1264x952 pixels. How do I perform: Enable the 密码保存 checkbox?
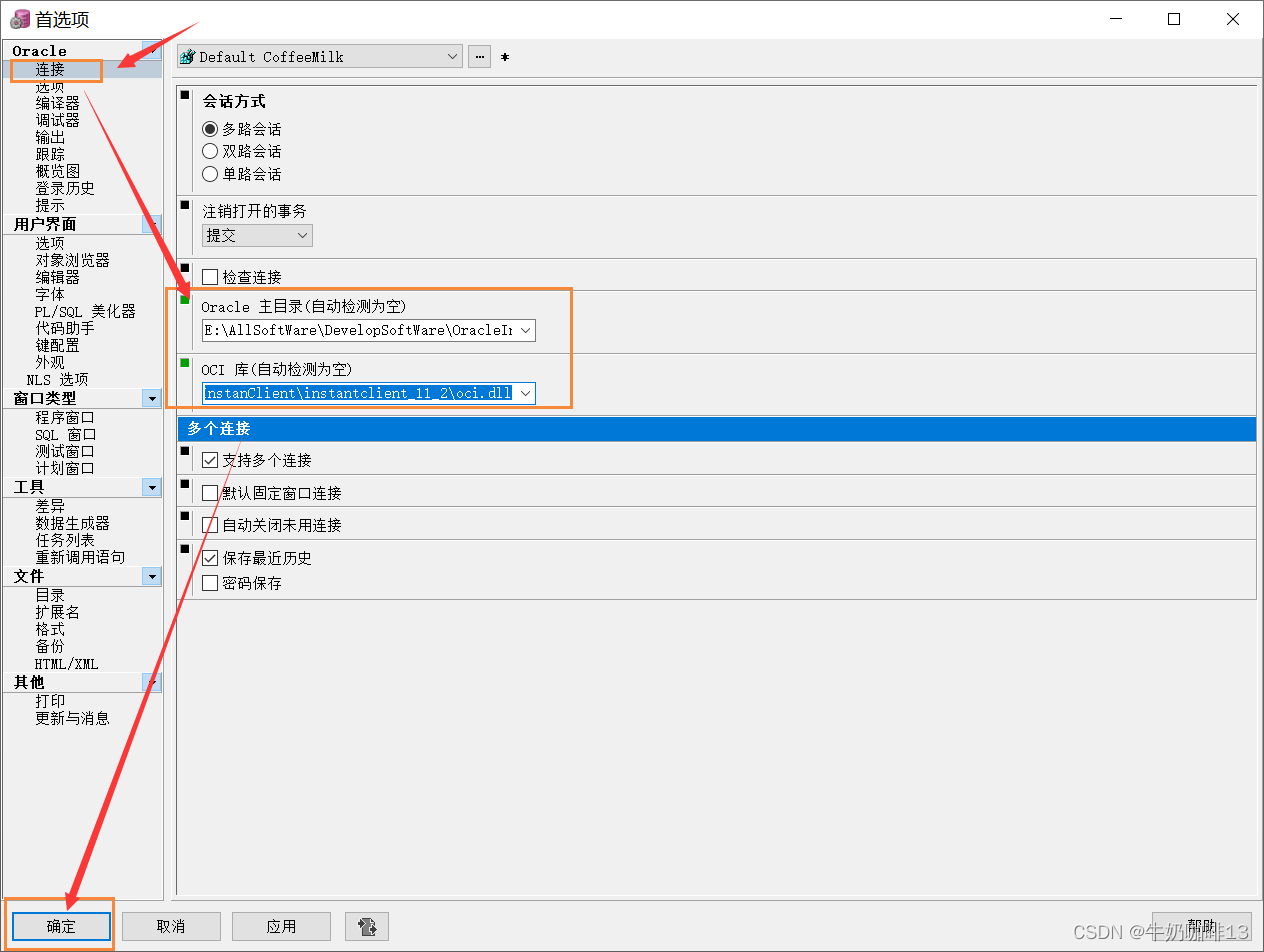click(x=209, y=583)
